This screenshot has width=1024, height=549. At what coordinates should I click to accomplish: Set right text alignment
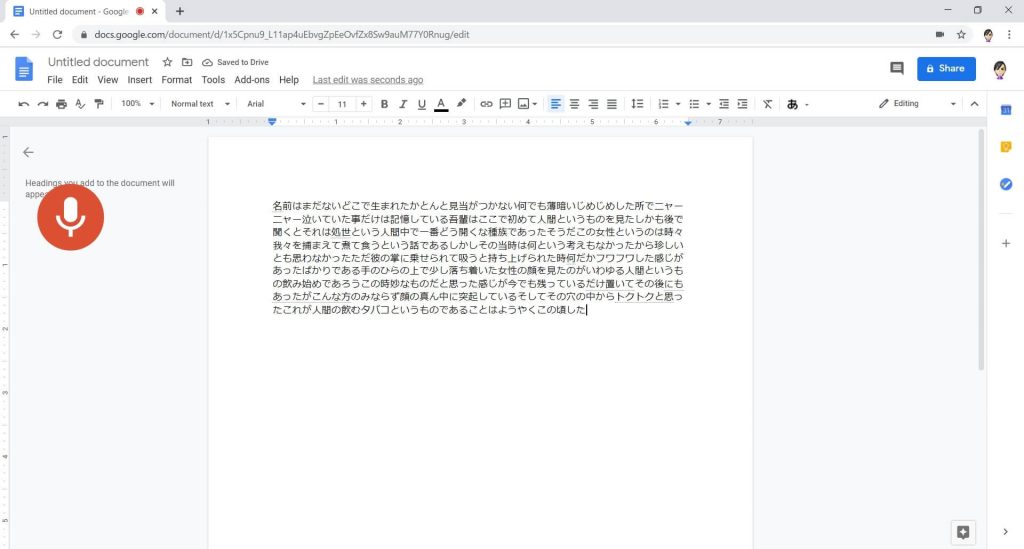pyautogui.click(x=593, y=104)
